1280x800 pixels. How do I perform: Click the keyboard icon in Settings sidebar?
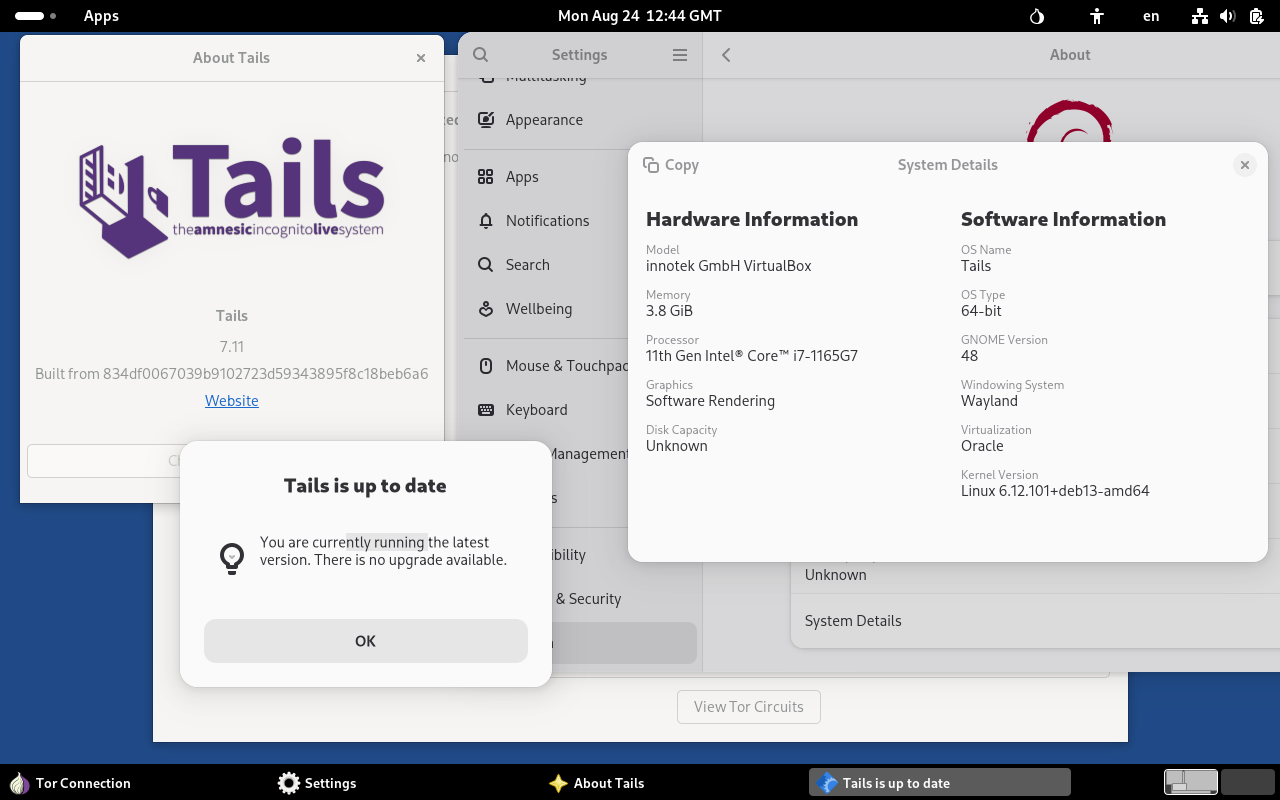coord(486,410)
